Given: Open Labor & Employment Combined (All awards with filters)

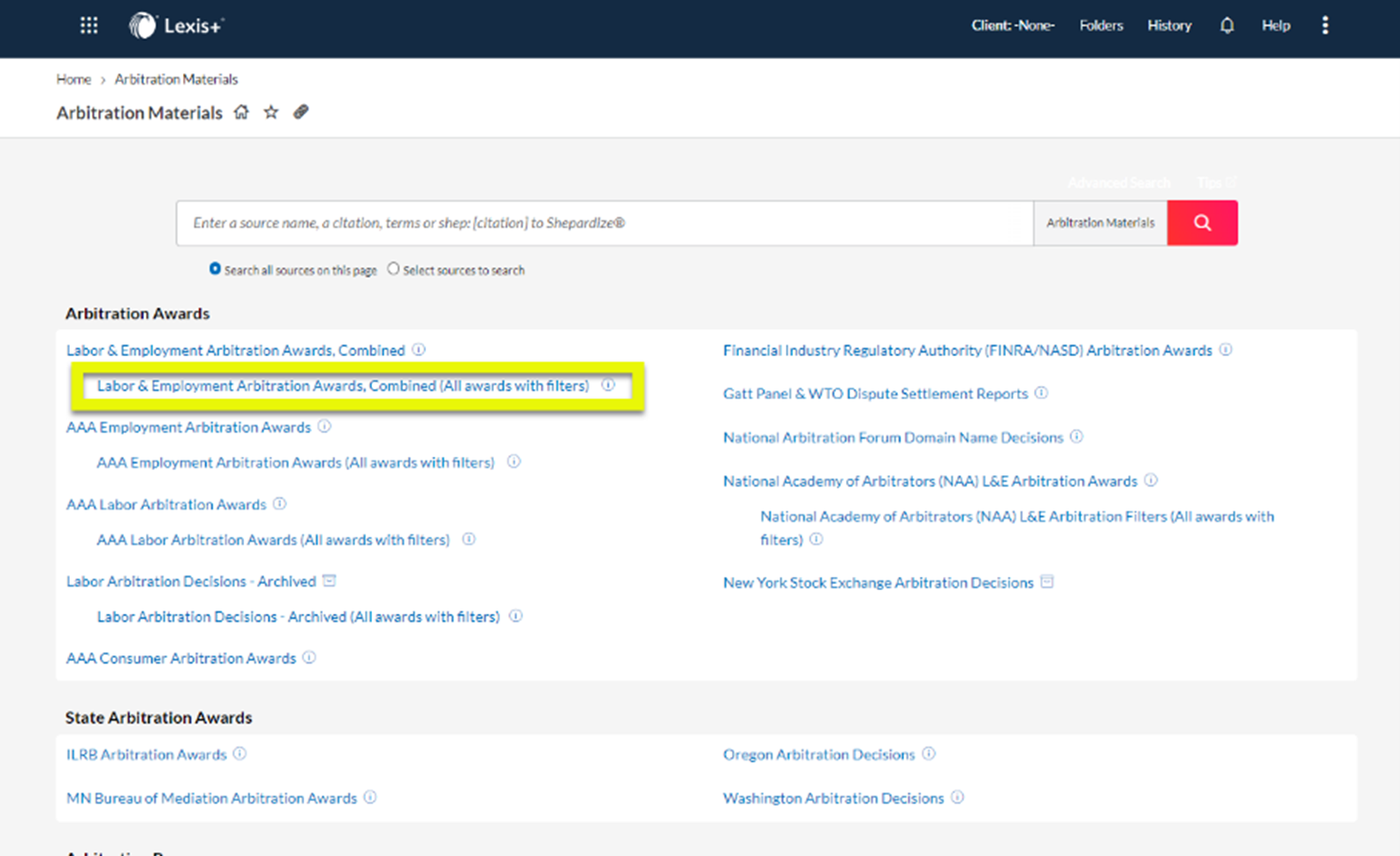Looking at the screenshot, I should [x=343, y=386].
